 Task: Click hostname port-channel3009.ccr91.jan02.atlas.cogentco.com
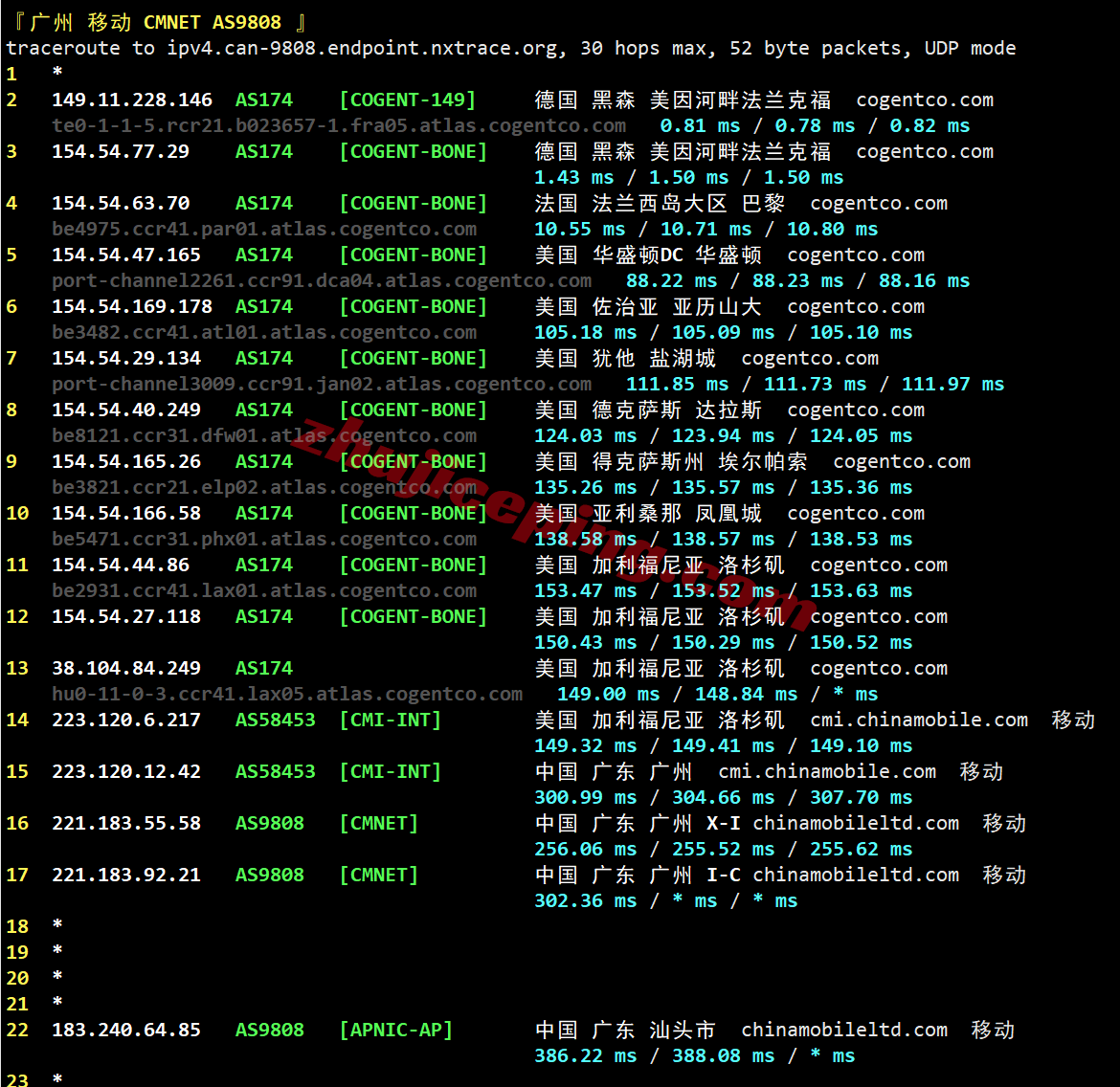pyautogui.click(x=323, y=385)
